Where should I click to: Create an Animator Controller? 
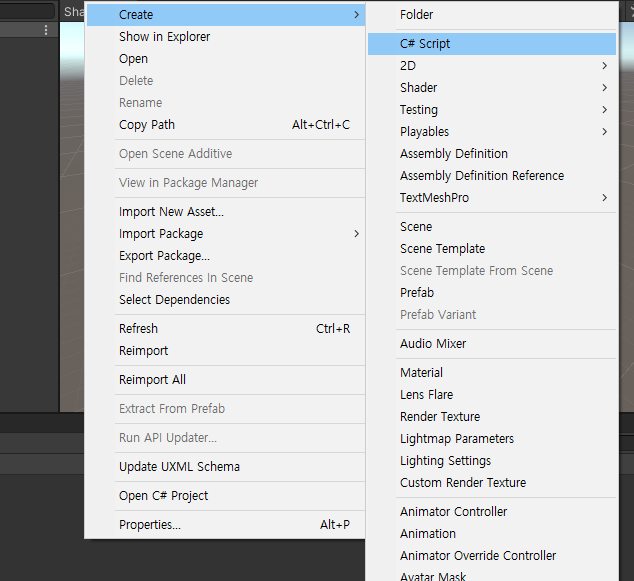click(492, 511)
